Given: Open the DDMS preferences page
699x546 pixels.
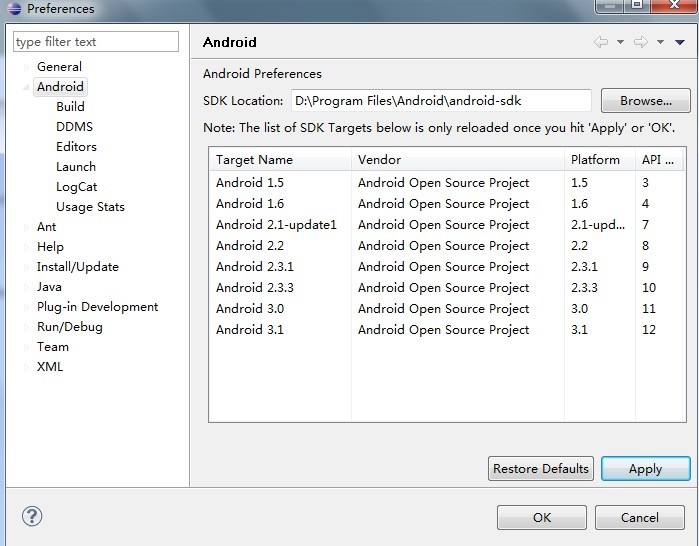Looking at the screenshot, I should coord(74,127).
